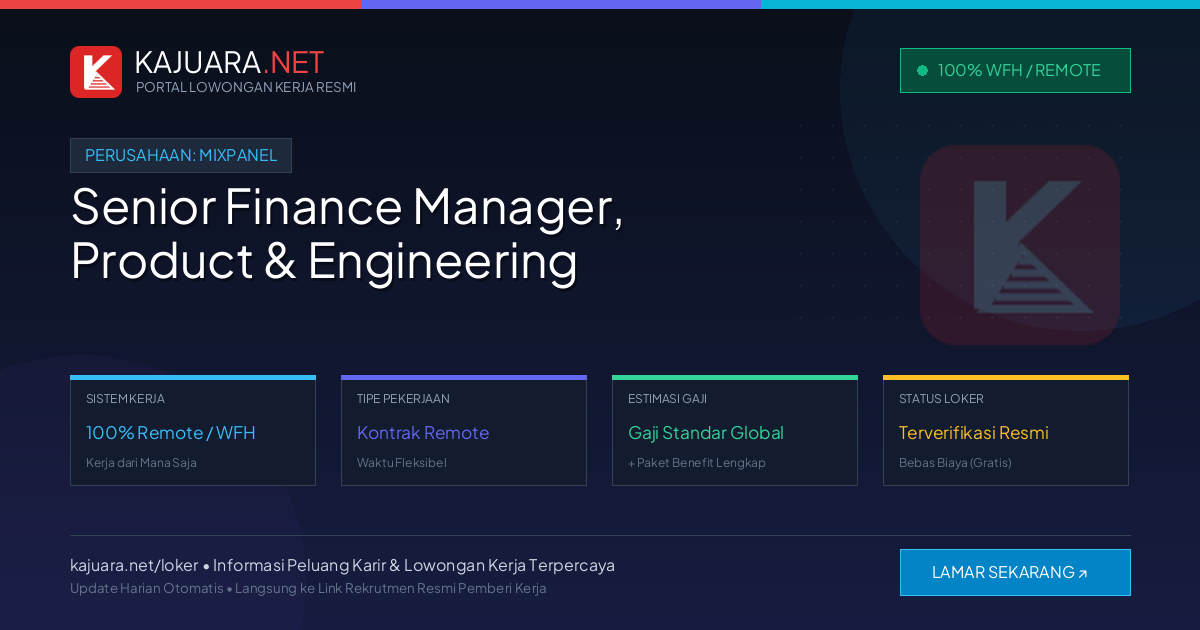The image size is (1200, 630).
Task: Click 'Bebas Biaya (Gratis)' text
Action: pos(955,463)
